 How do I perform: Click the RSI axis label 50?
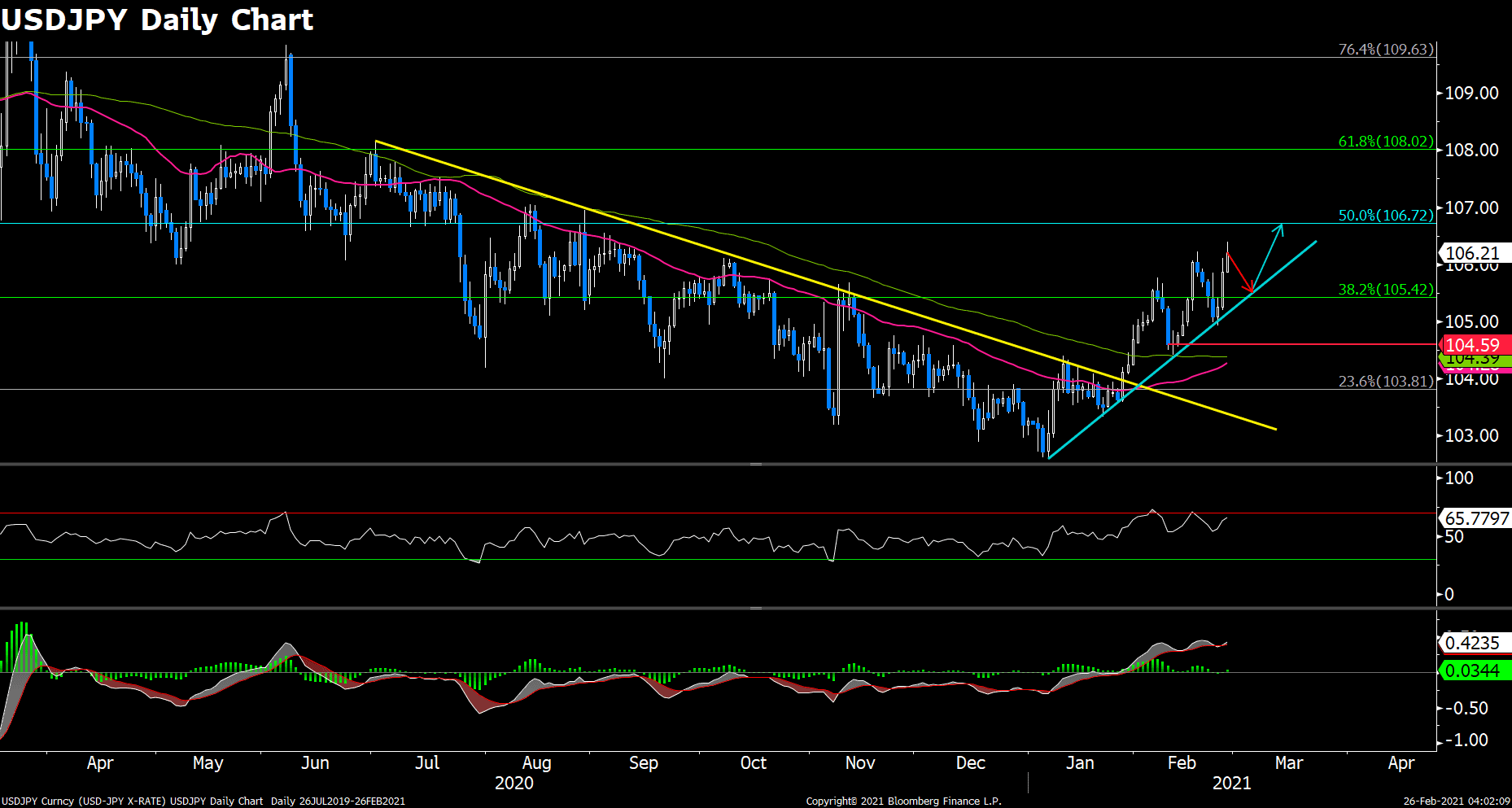1454,537
